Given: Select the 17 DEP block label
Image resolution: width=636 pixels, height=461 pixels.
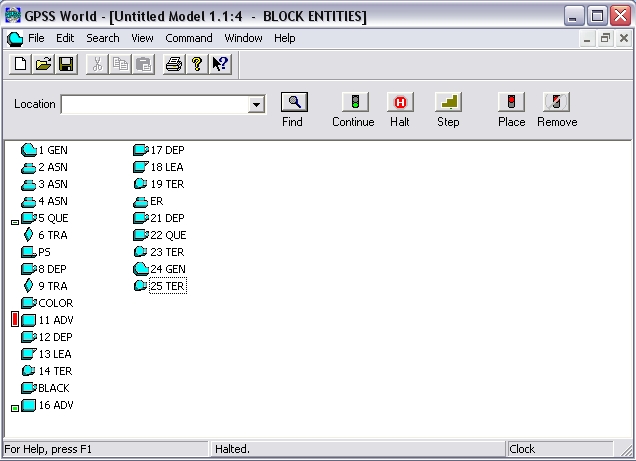Looking at the screenshot, I should click(168, 150).
